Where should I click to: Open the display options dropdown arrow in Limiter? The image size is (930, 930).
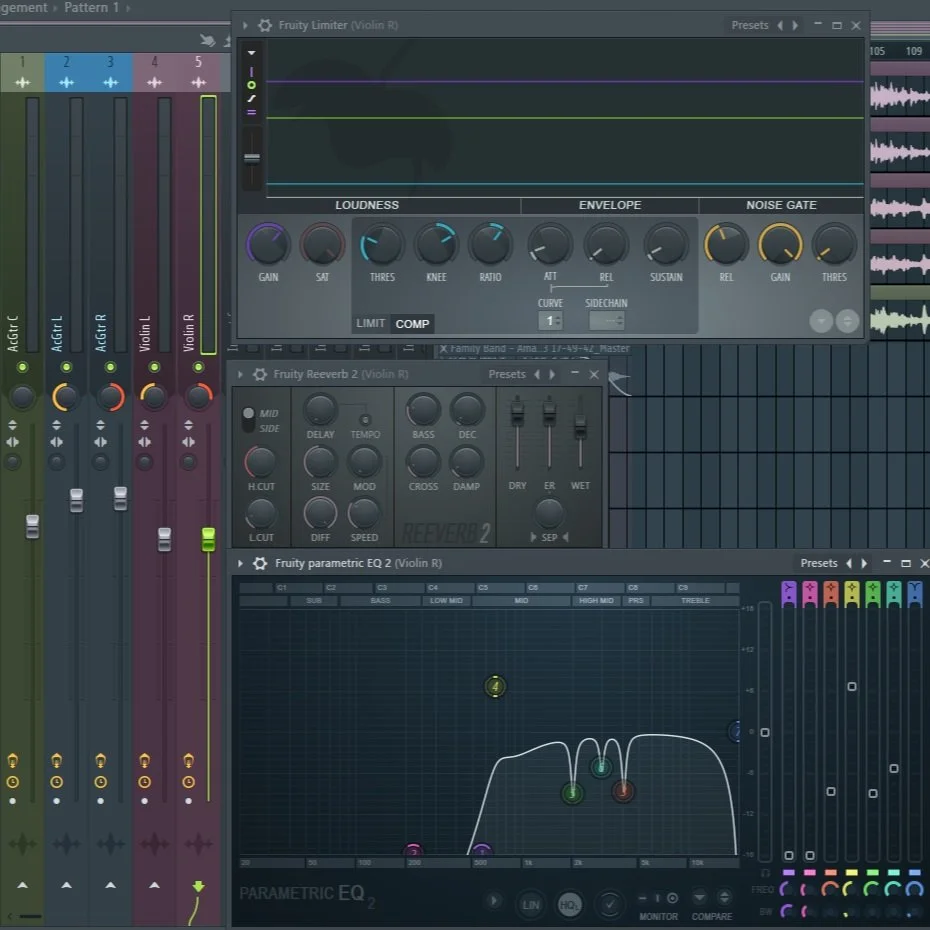click(251, 53)
